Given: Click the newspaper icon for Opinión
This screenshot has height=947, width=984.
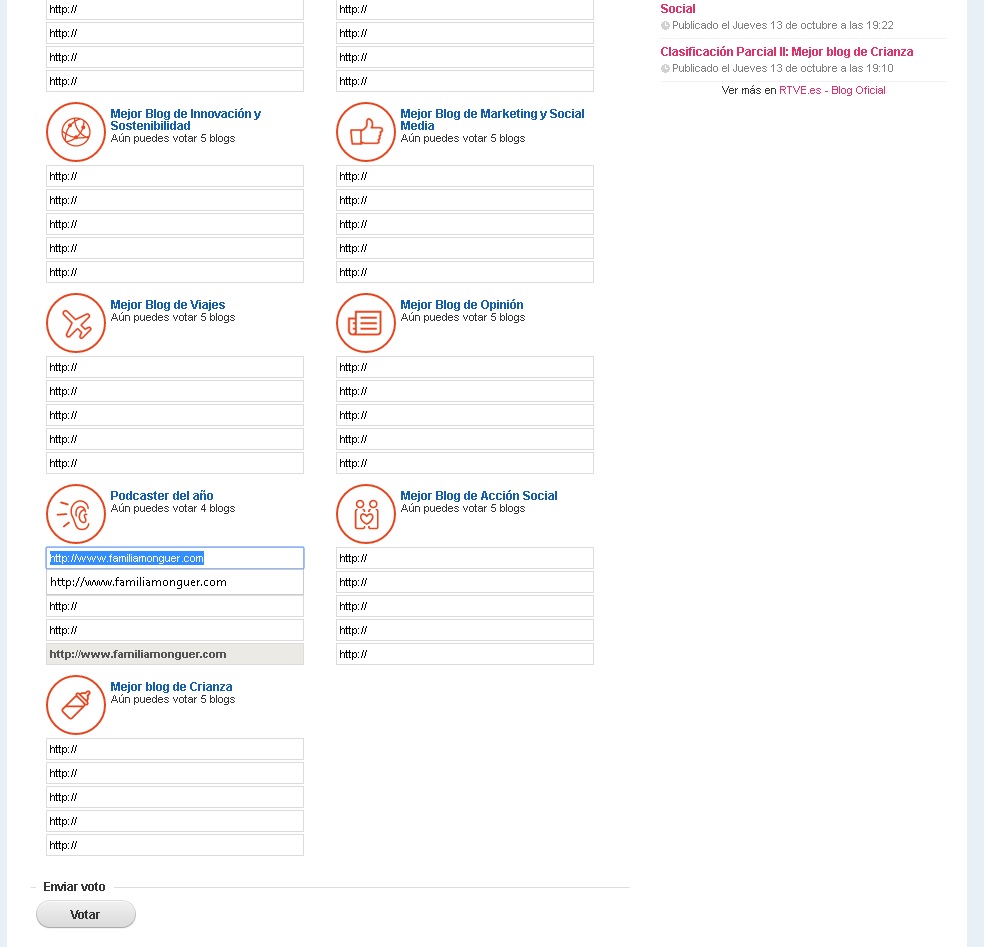Looking at the screenshot, I should point(366,323).
